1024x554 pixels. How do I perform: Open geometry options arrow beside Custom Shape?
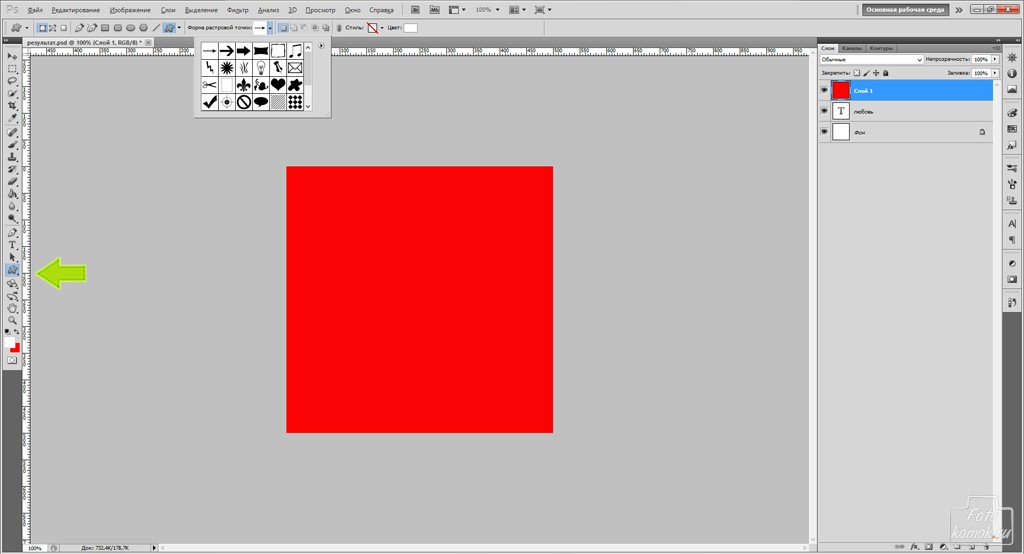click(x=179, y=28)
